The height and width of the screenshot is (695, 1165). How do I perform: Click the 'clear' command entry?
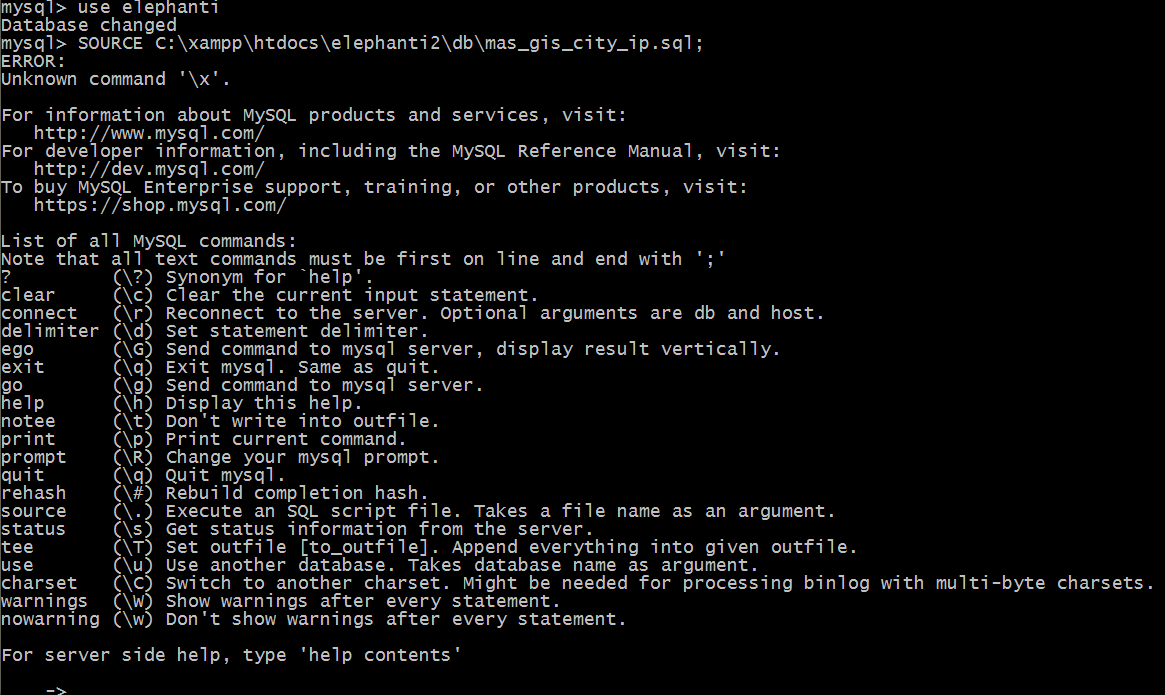(28, 295)
